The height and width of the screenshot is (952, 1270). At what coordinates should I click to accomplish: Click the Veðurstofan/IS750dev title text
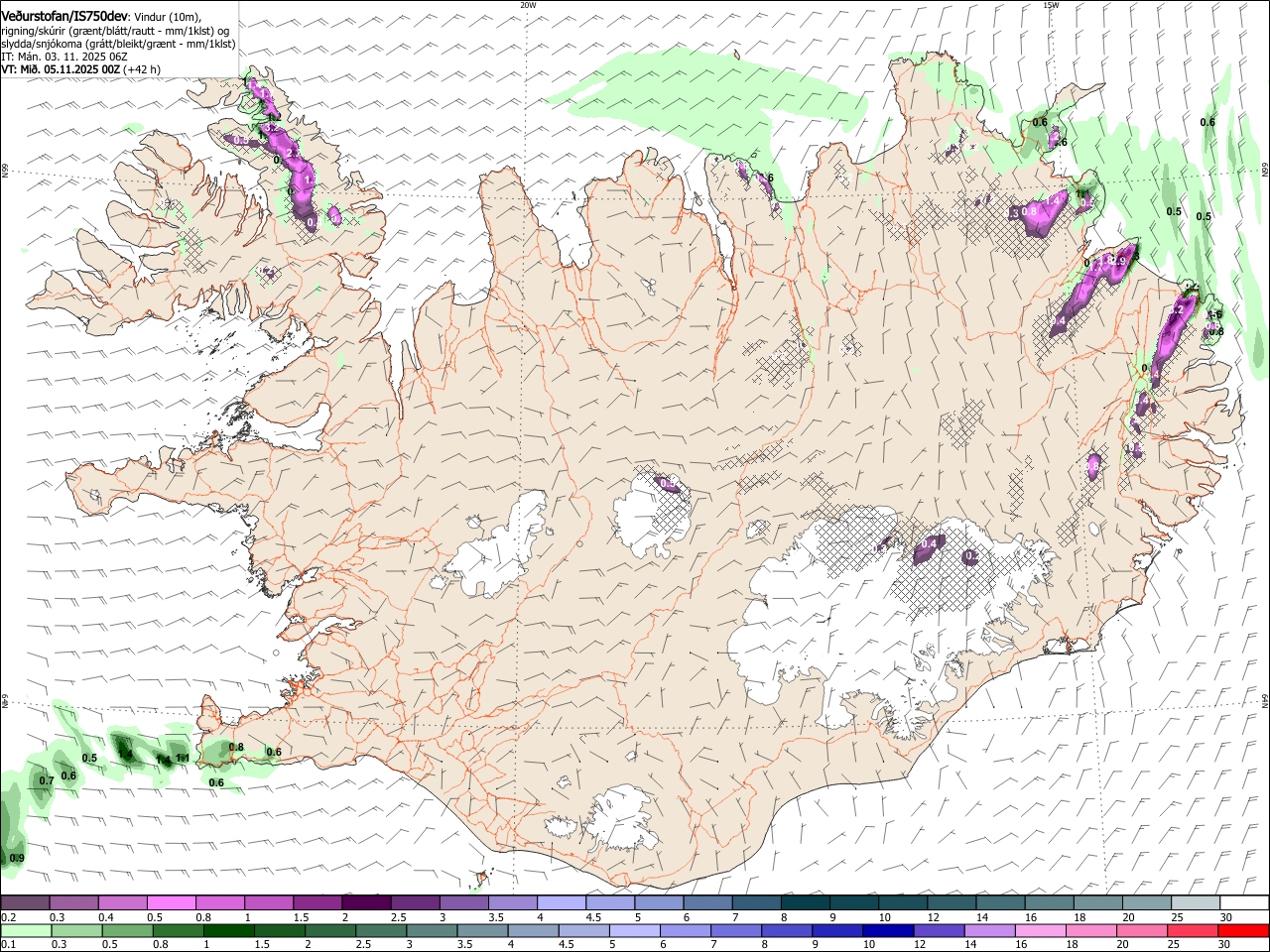click(x=64, y=16)
